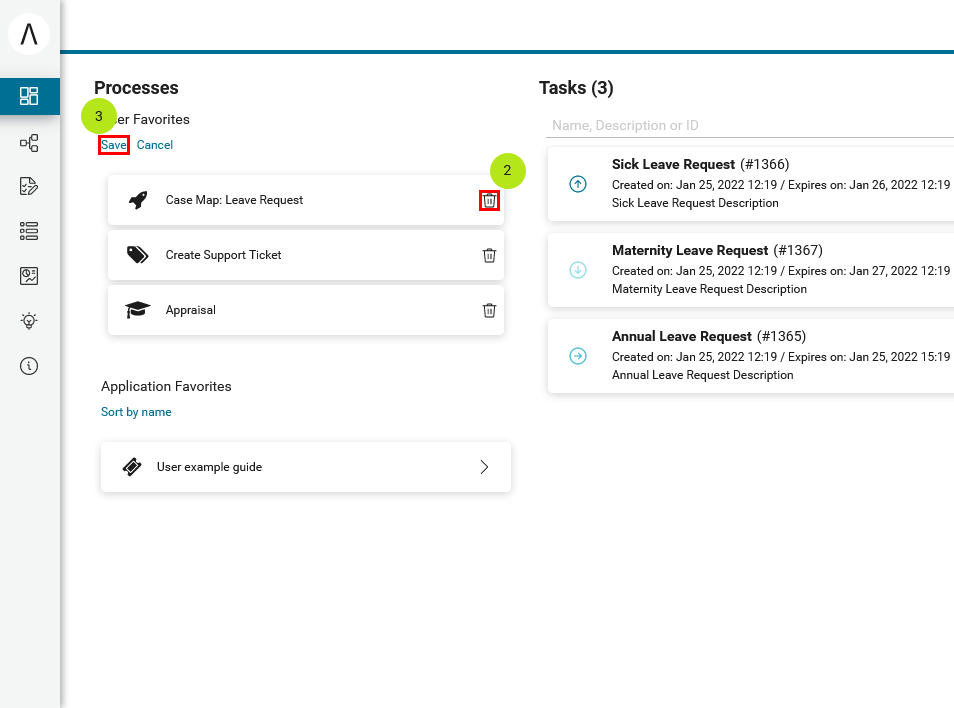Screen dimensions: 954x708
Task: Expand User example guide chevron
Action: 484,467
